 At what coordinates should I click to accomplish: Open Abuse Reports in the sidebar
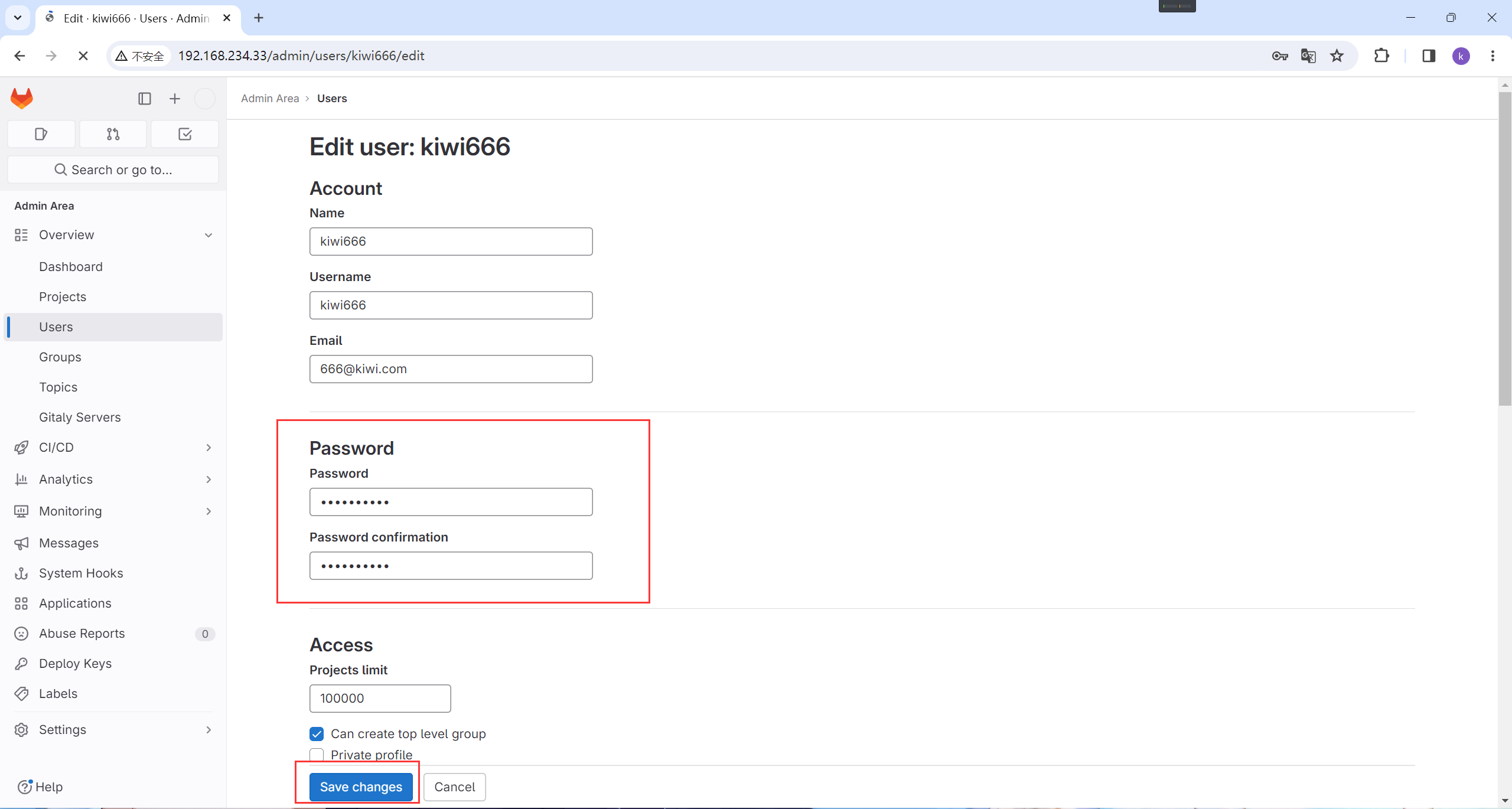82,634
